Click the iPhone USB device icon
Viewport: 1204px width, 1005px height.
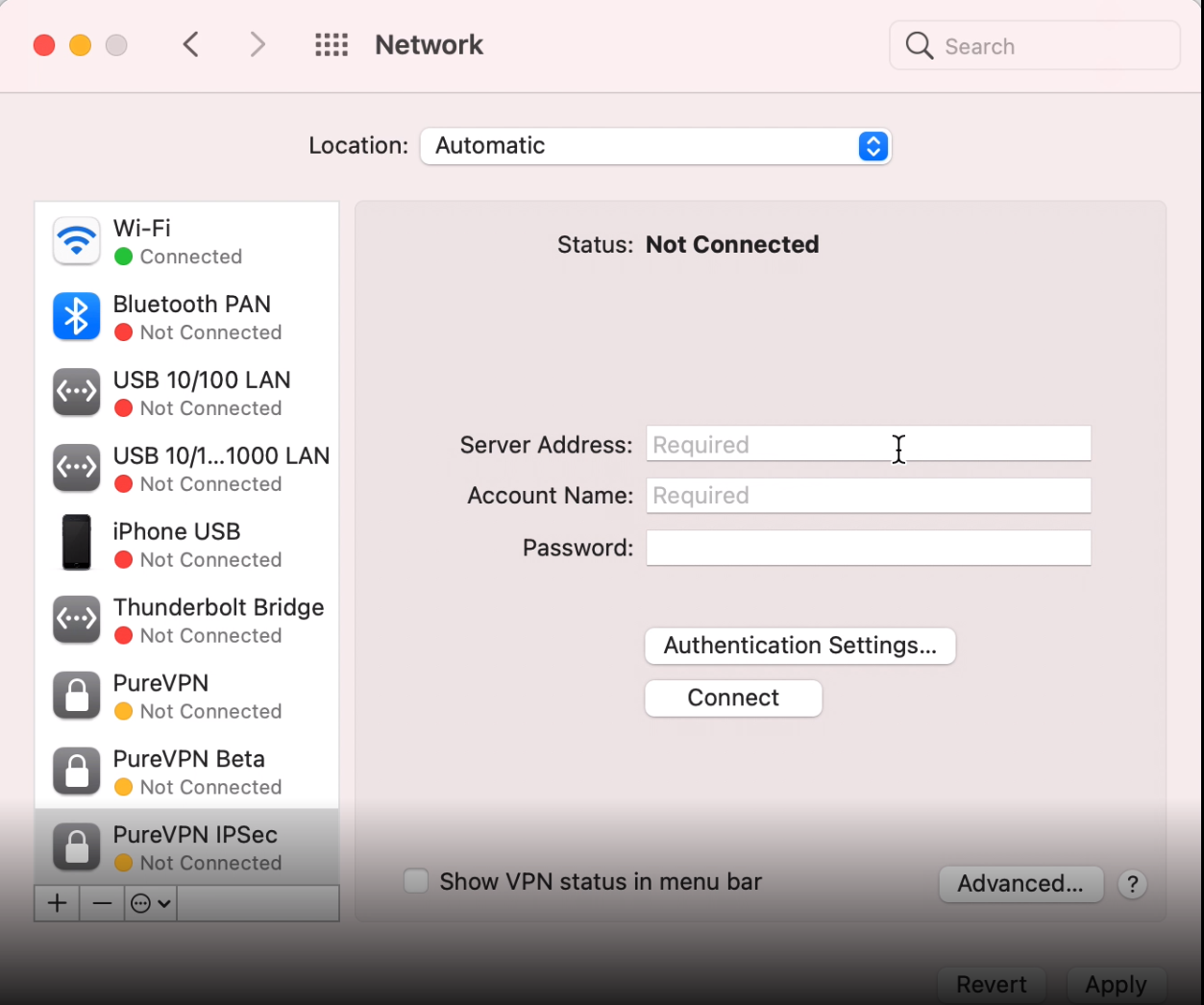pyautogui.click(x=76, y=542)
